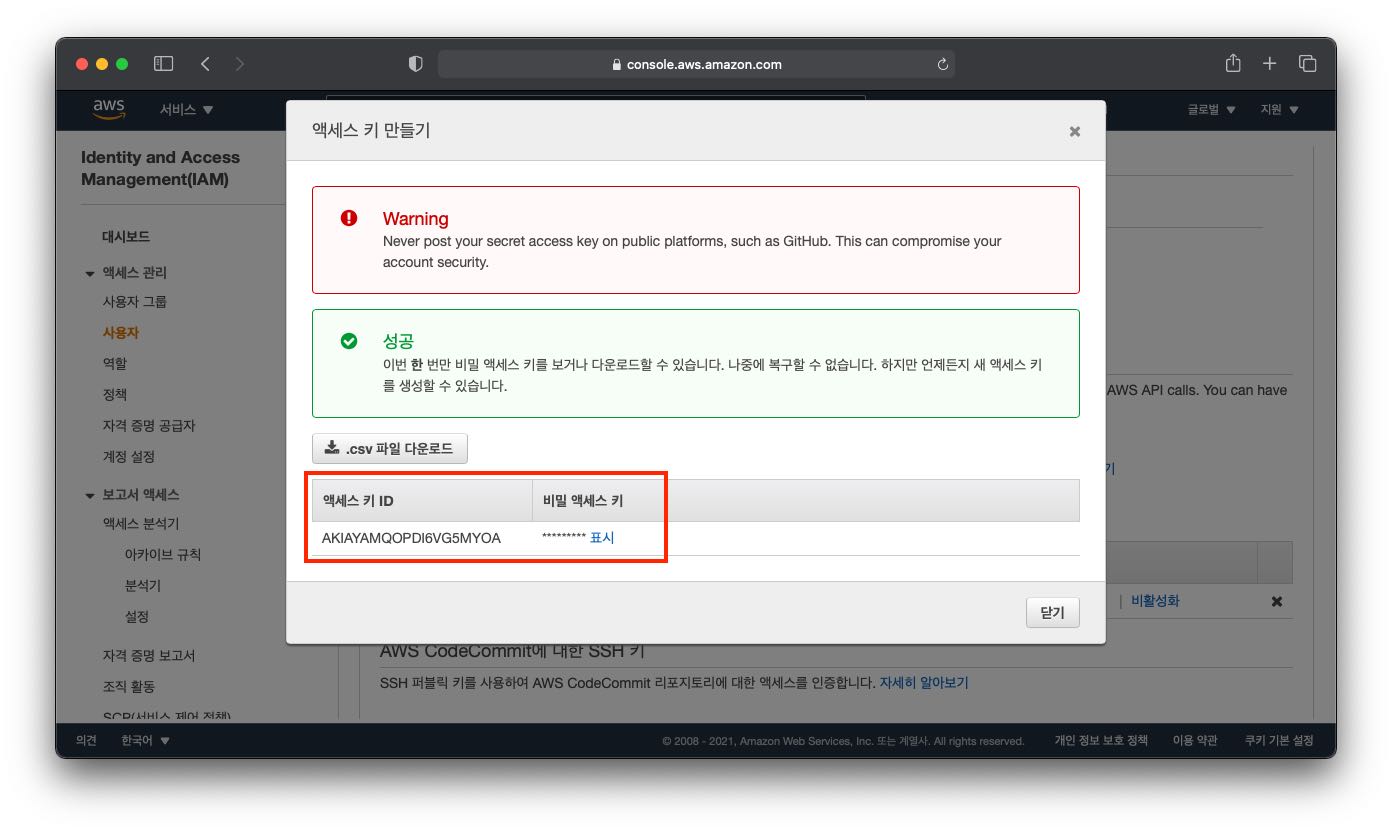The width and height of the screenshot is (1392, 832).
Task: Click the 비밀 액세스 키 column header
Action: coord(583,501)
